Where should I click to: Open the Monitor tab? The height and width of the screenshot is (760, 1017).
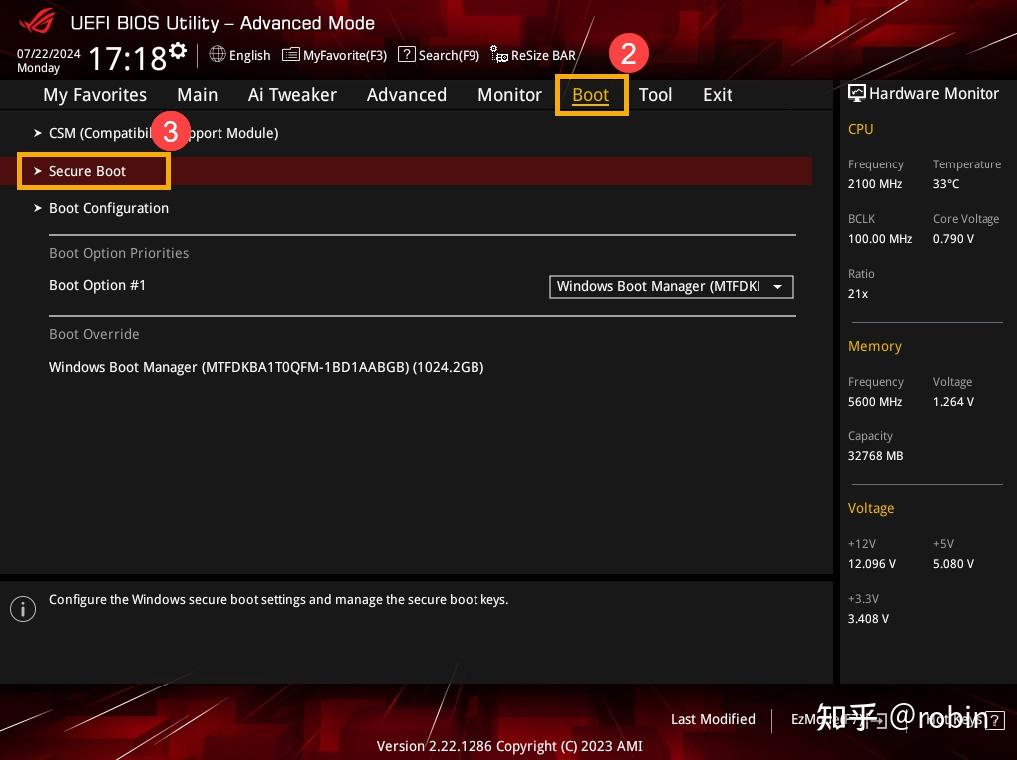[509, 94]
